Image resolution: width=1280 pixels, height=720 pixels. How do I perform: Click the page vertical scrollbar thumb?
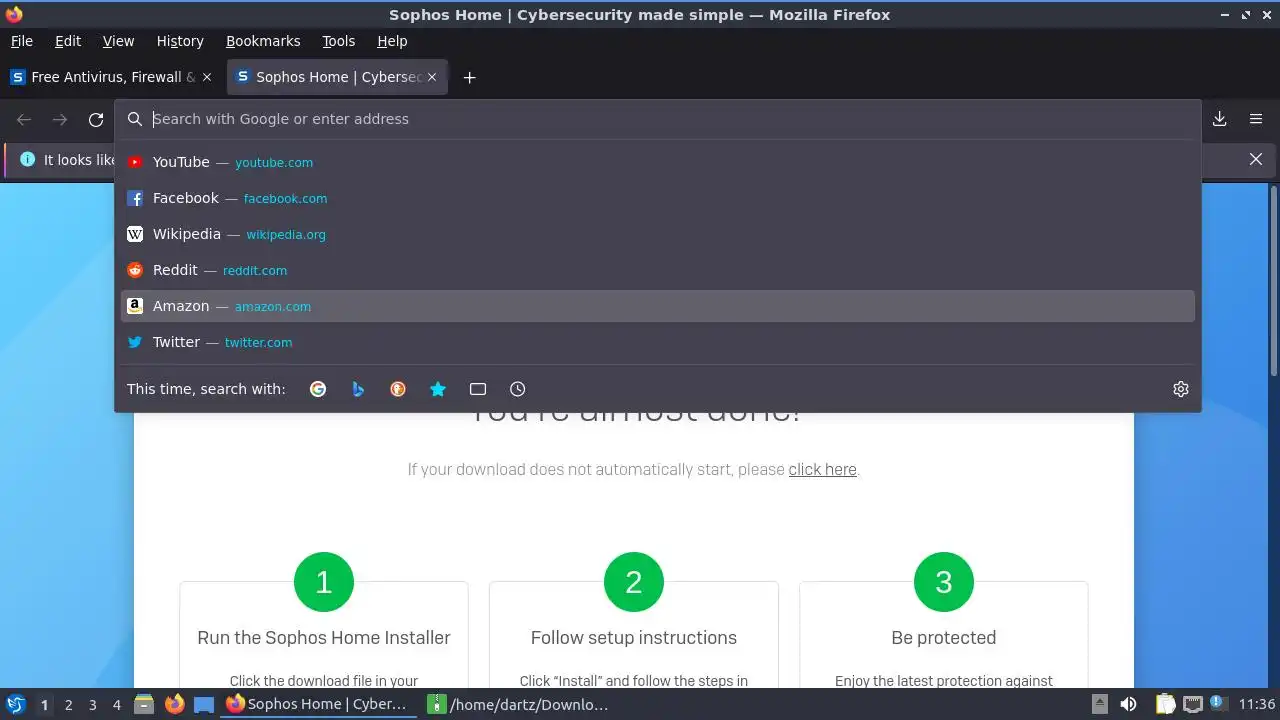pyautogui.click(x=1273, y=280)
